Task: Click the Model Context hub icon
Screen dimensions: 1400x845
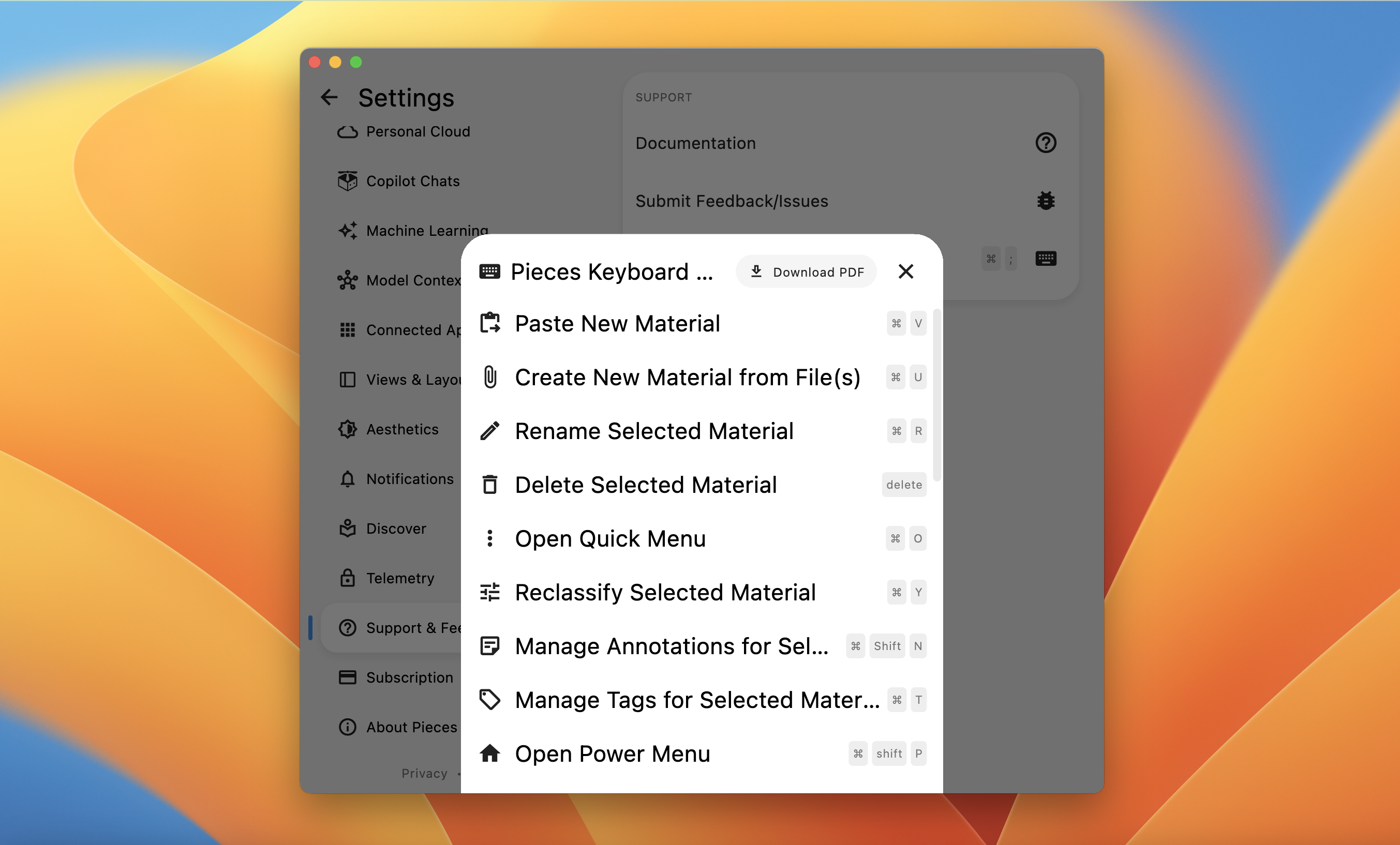Action: [x=347, y=280]
